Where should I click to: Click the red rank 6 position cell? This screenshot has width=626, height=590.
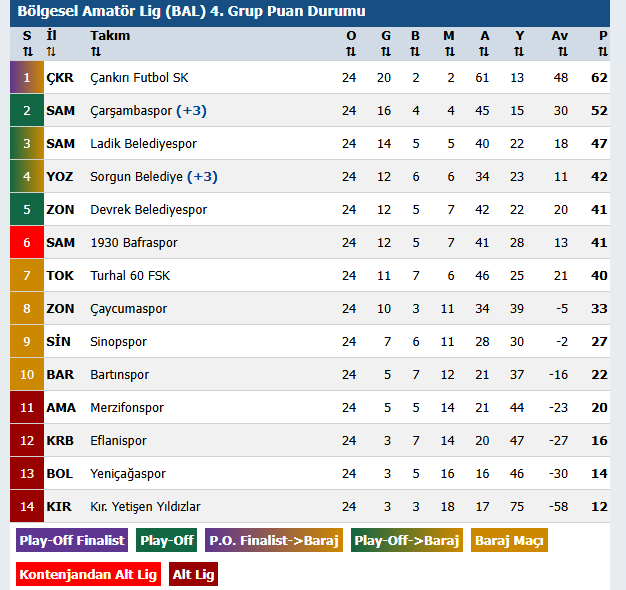point(27,243)
